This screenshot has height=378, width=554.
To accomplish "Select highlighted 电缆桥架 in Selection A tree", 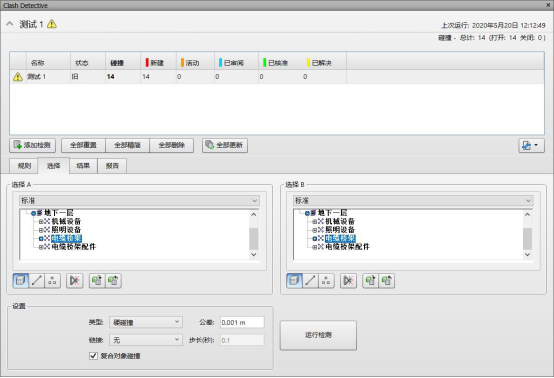I will tap(66, 238).
